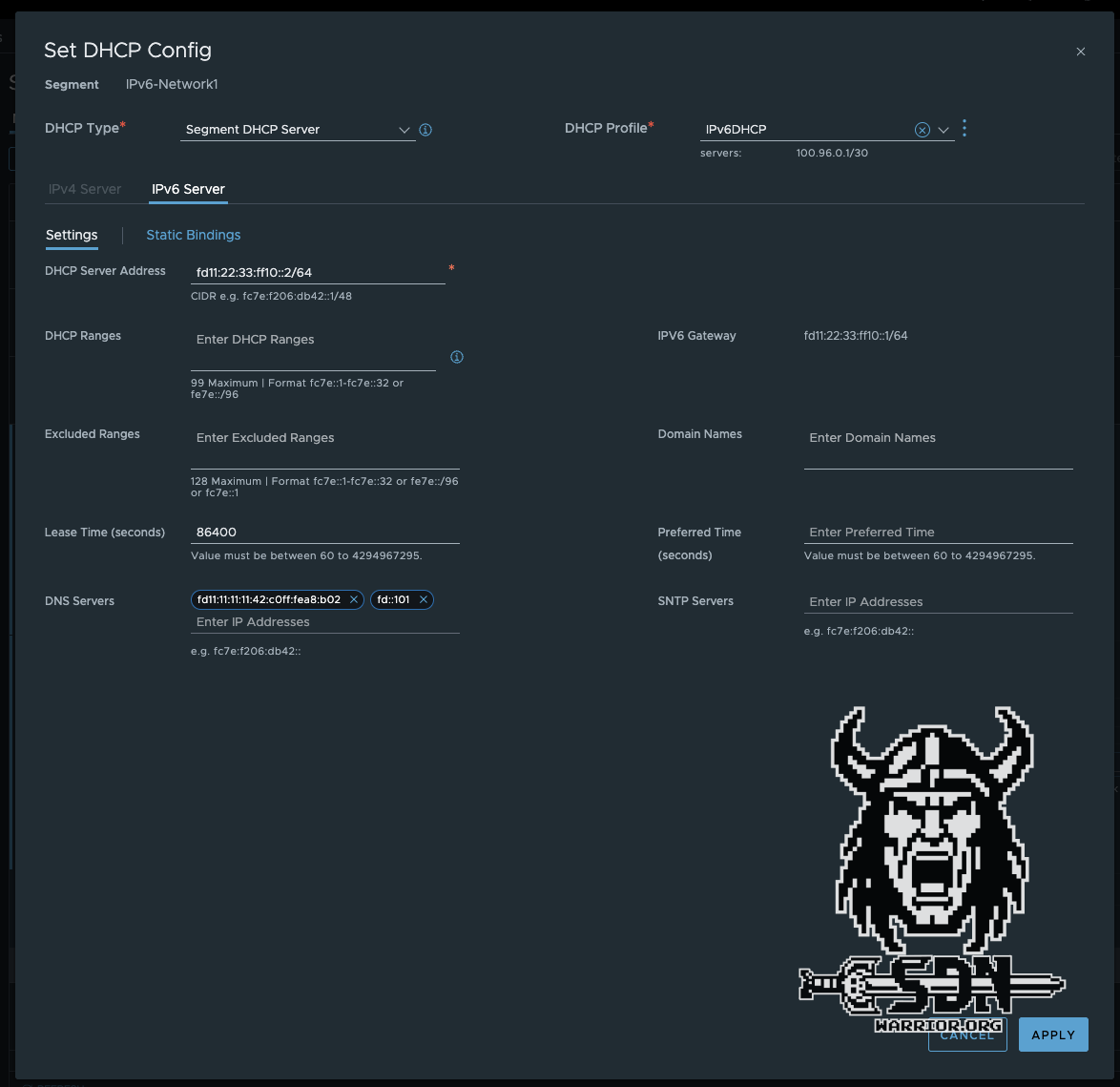Click the Cancel button
Screen dimensions: 1120x1087
[x=966, y=1035]
